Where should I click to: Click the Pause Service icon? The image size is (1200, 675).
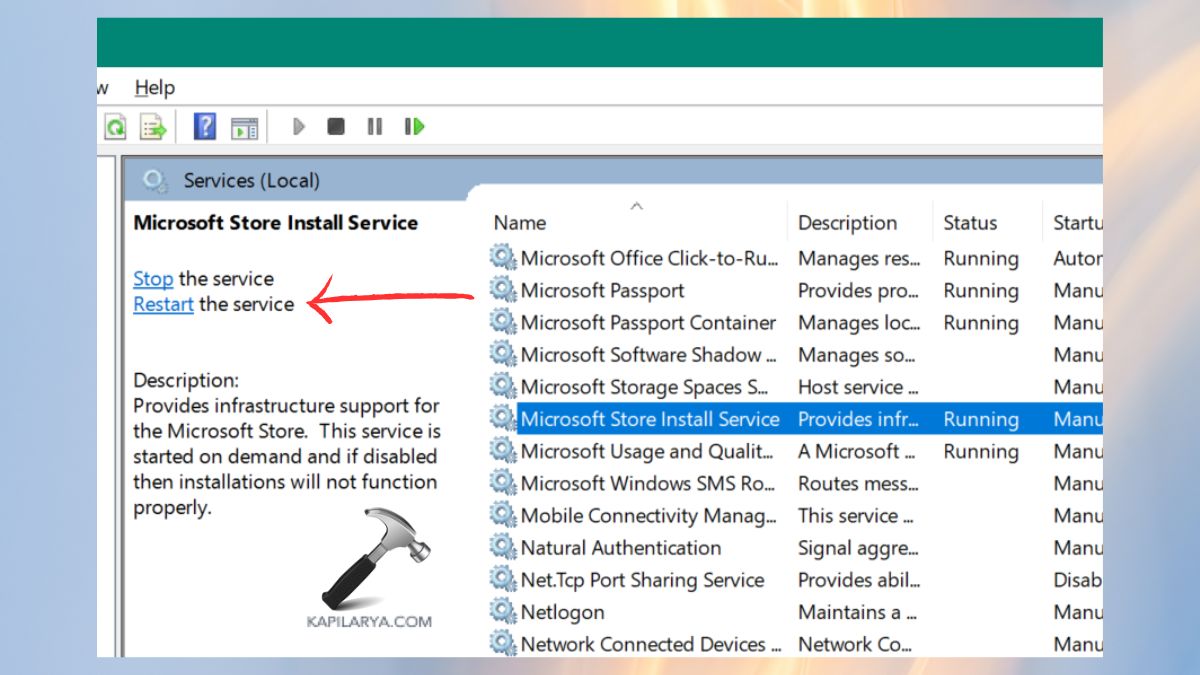(374, 126)
